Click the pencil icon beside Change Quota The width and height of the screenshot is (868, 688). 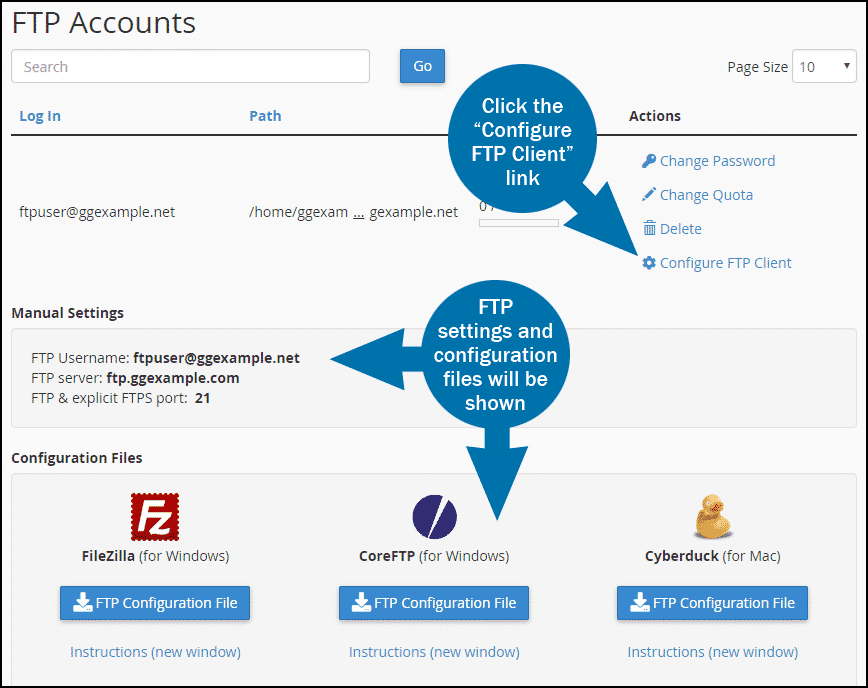click(x=649, y=195)
